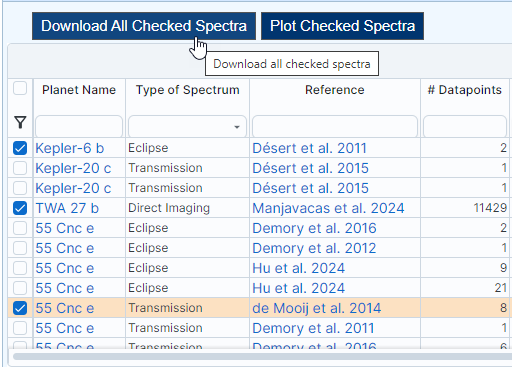This screenshot has width=512, height=367.
Task: Uncheck the Kepler-6 b row checkbox
Action: (x=20, y=148)
